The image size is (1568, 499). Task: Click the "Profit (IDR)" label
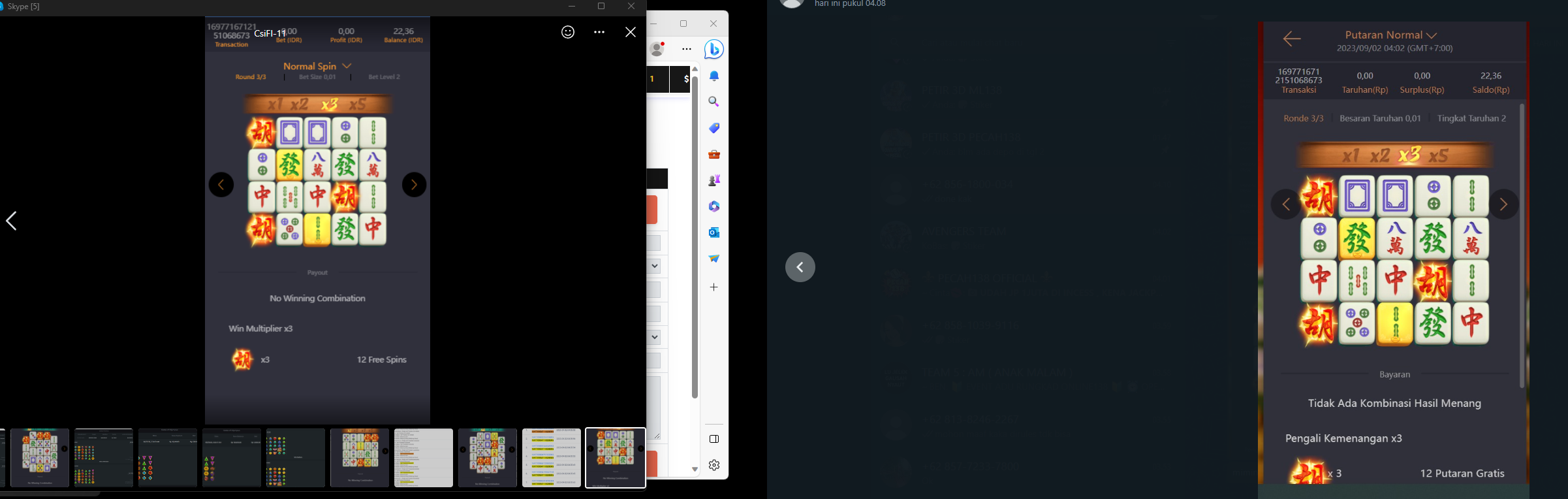click(346, 40)
